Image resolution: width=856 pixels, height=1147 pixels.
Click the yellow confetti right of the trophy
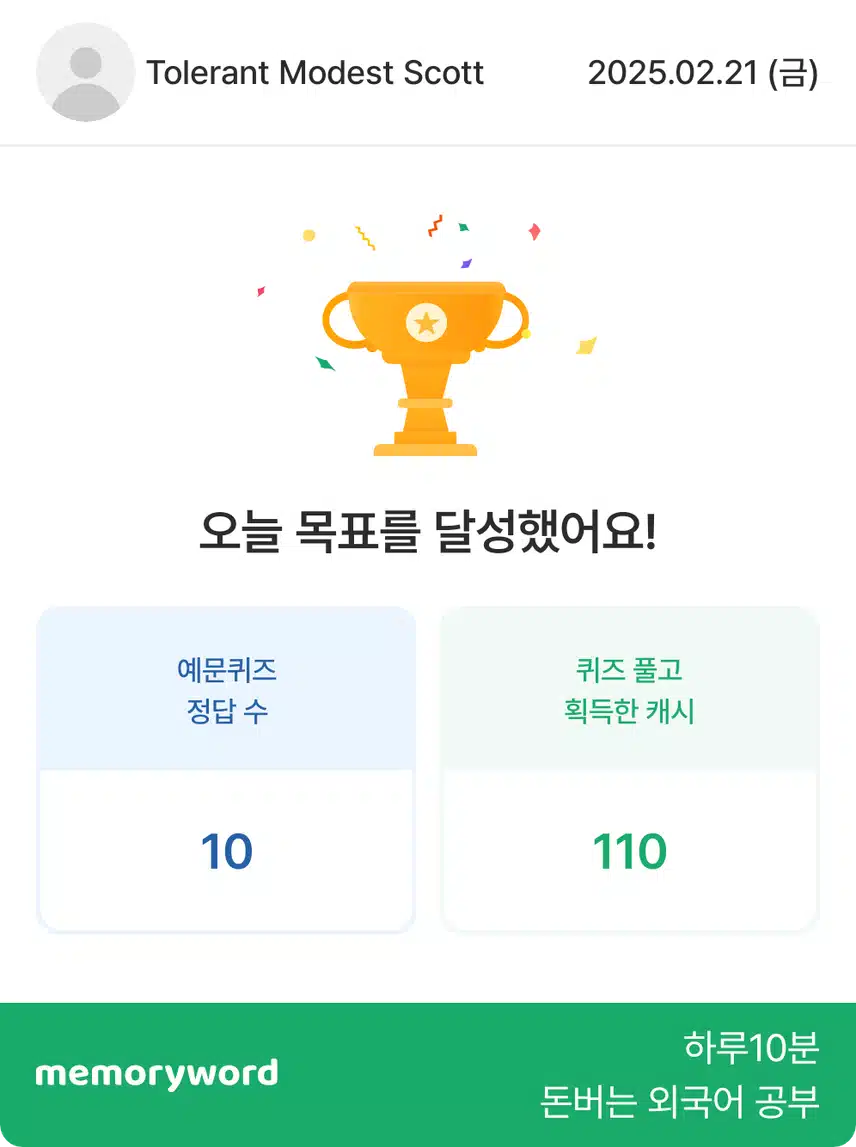pos(587,345)
